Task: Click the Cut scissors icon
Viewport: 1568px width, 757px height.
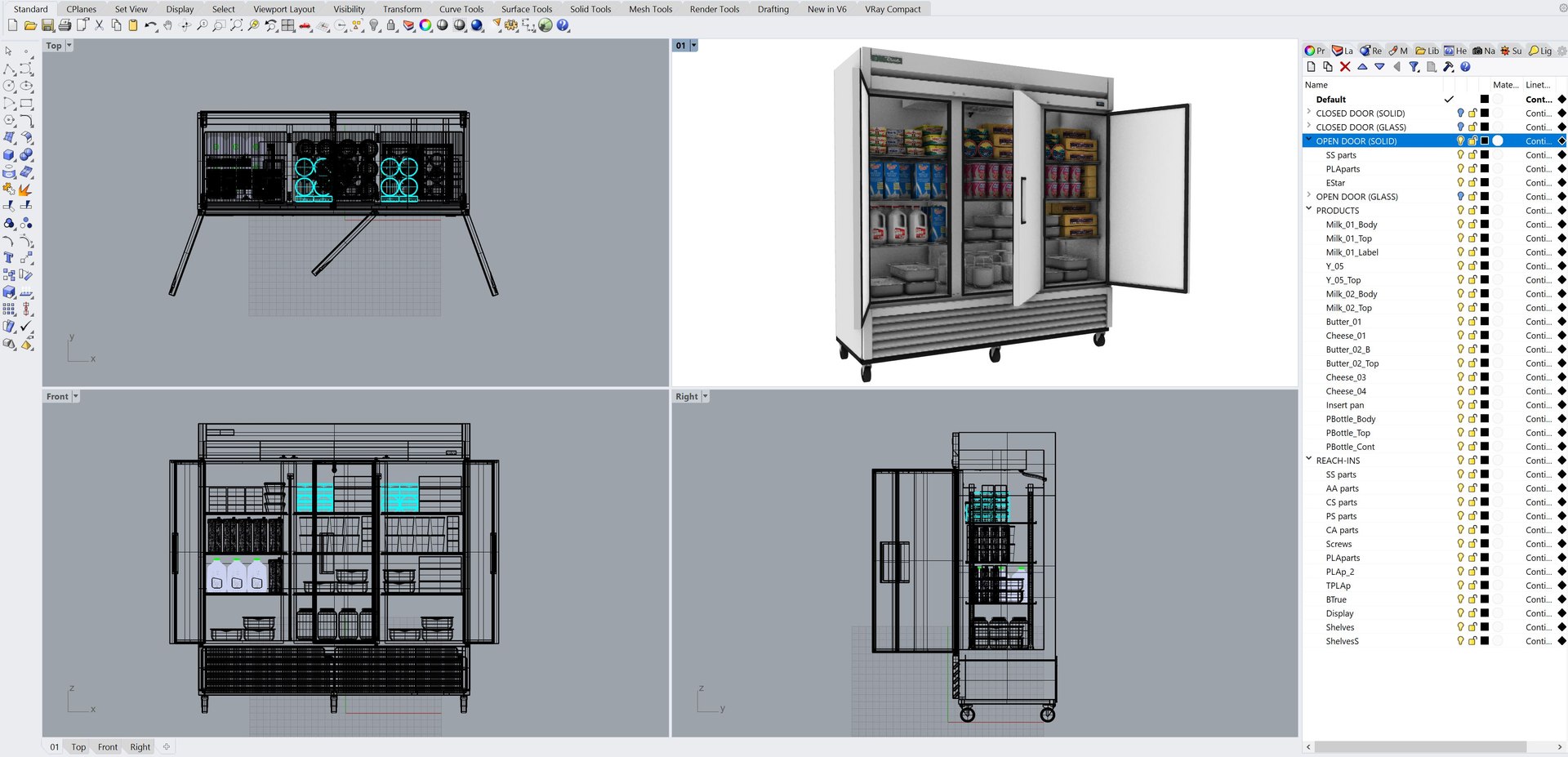Action: [99, 25]
